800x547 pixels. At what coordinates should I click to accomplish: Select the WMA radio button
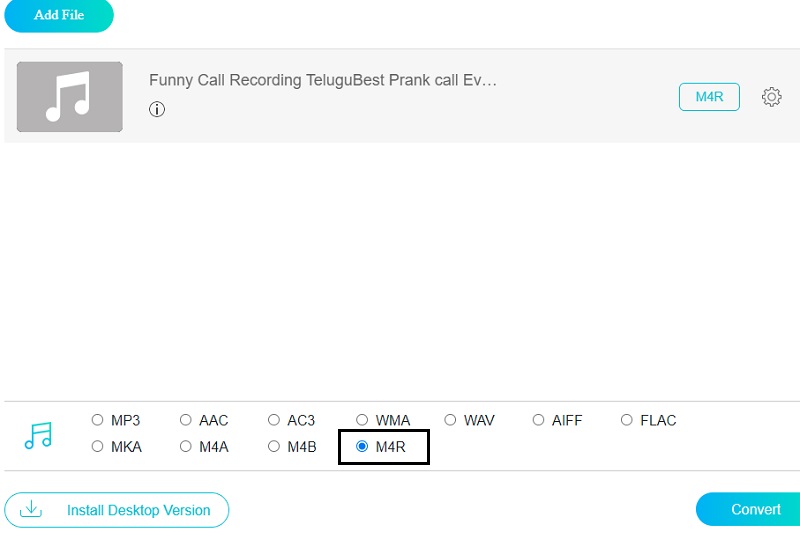pos(362,420)
